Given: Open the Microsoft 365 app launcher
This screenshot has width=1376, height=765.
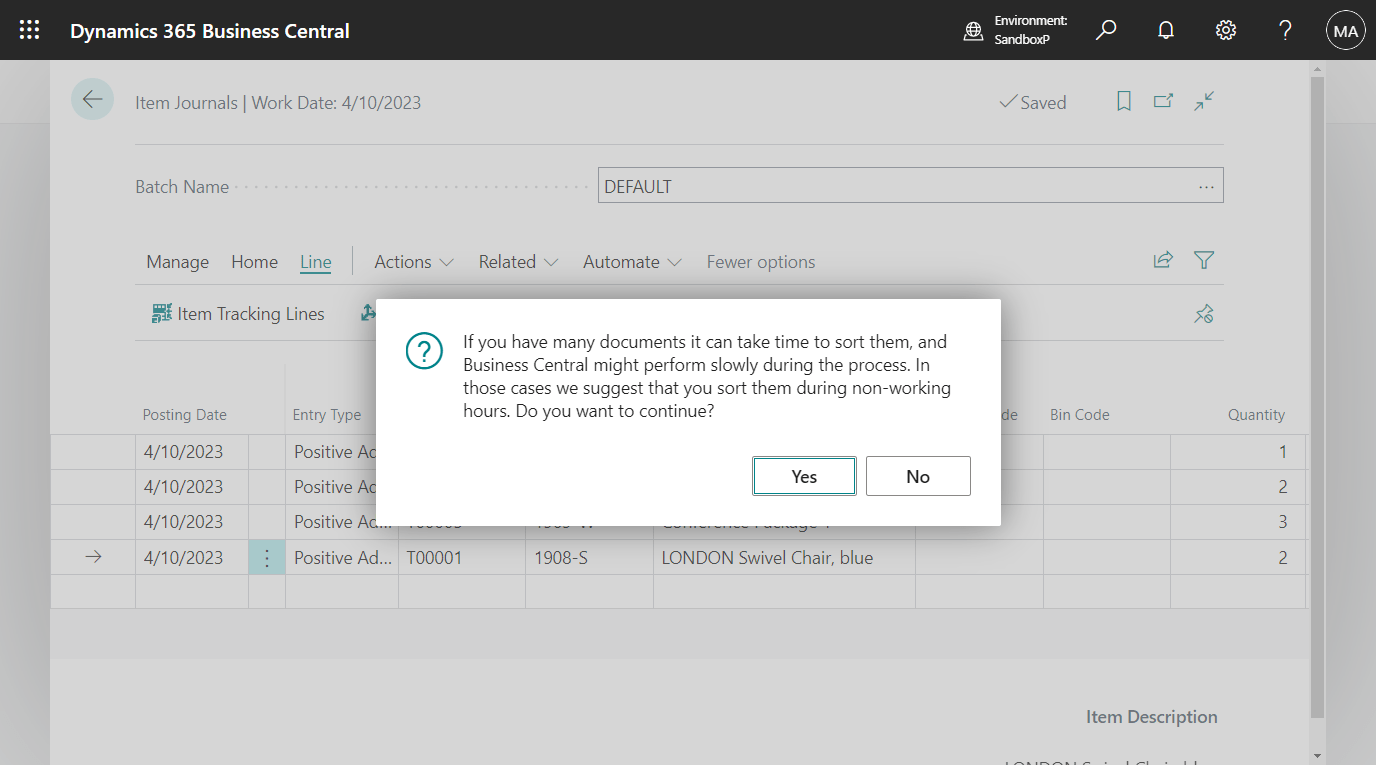Looking at the screenshot, I should (x=29, y=29).
